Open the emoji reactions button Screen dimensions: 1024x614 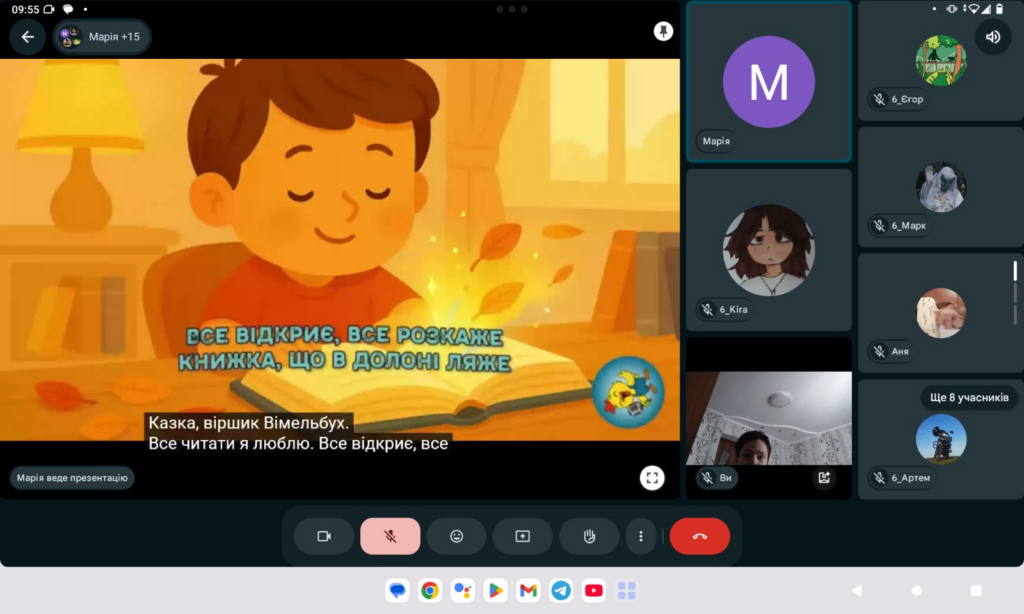pos(456,536)
